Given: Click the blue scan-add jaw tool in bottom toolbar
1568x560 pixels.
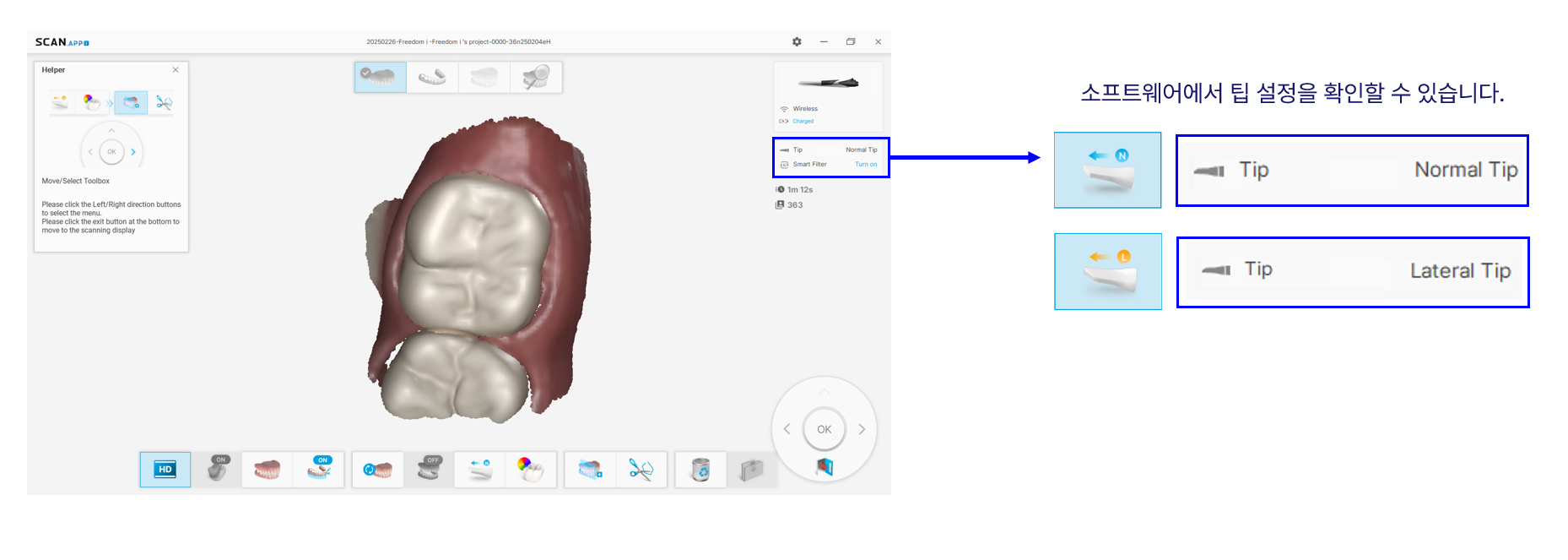Looking at the screenshot, I should pos(590,470).
